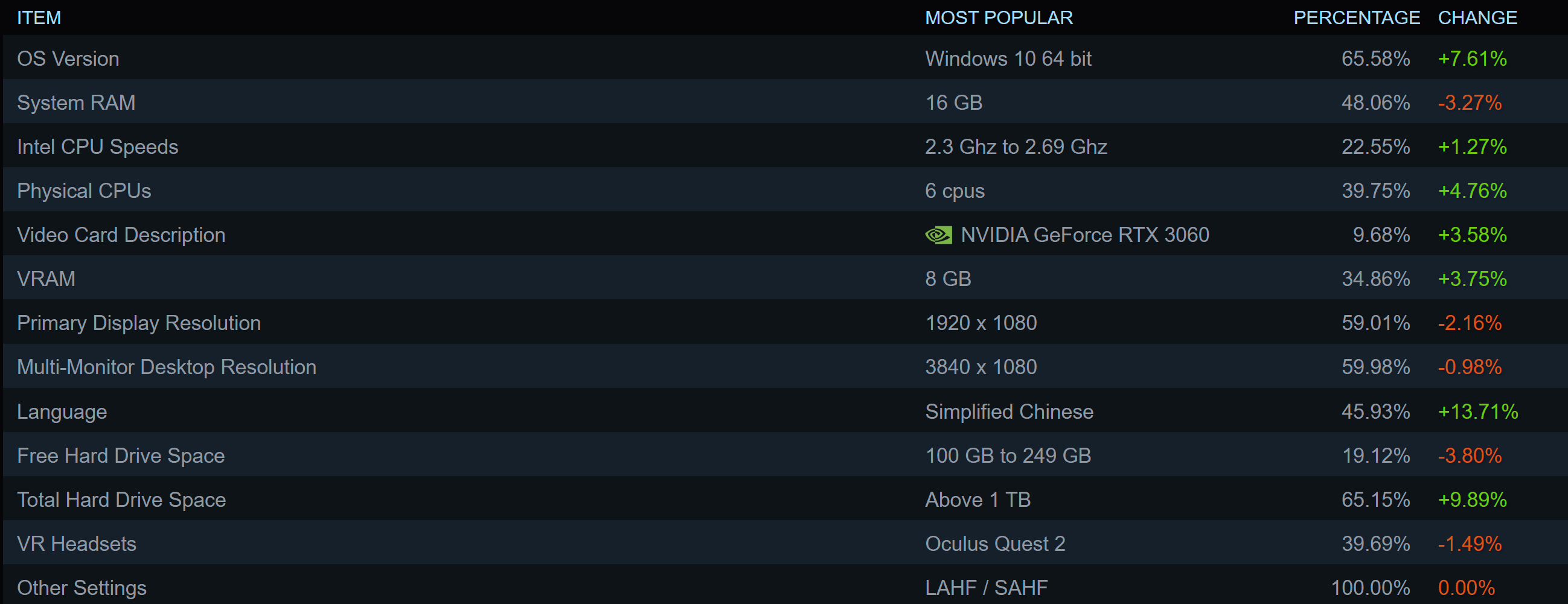The height and width of the screenshot is (604, 1568).
Task: Open the VR Headsets row
Action: tap(77, 544)
